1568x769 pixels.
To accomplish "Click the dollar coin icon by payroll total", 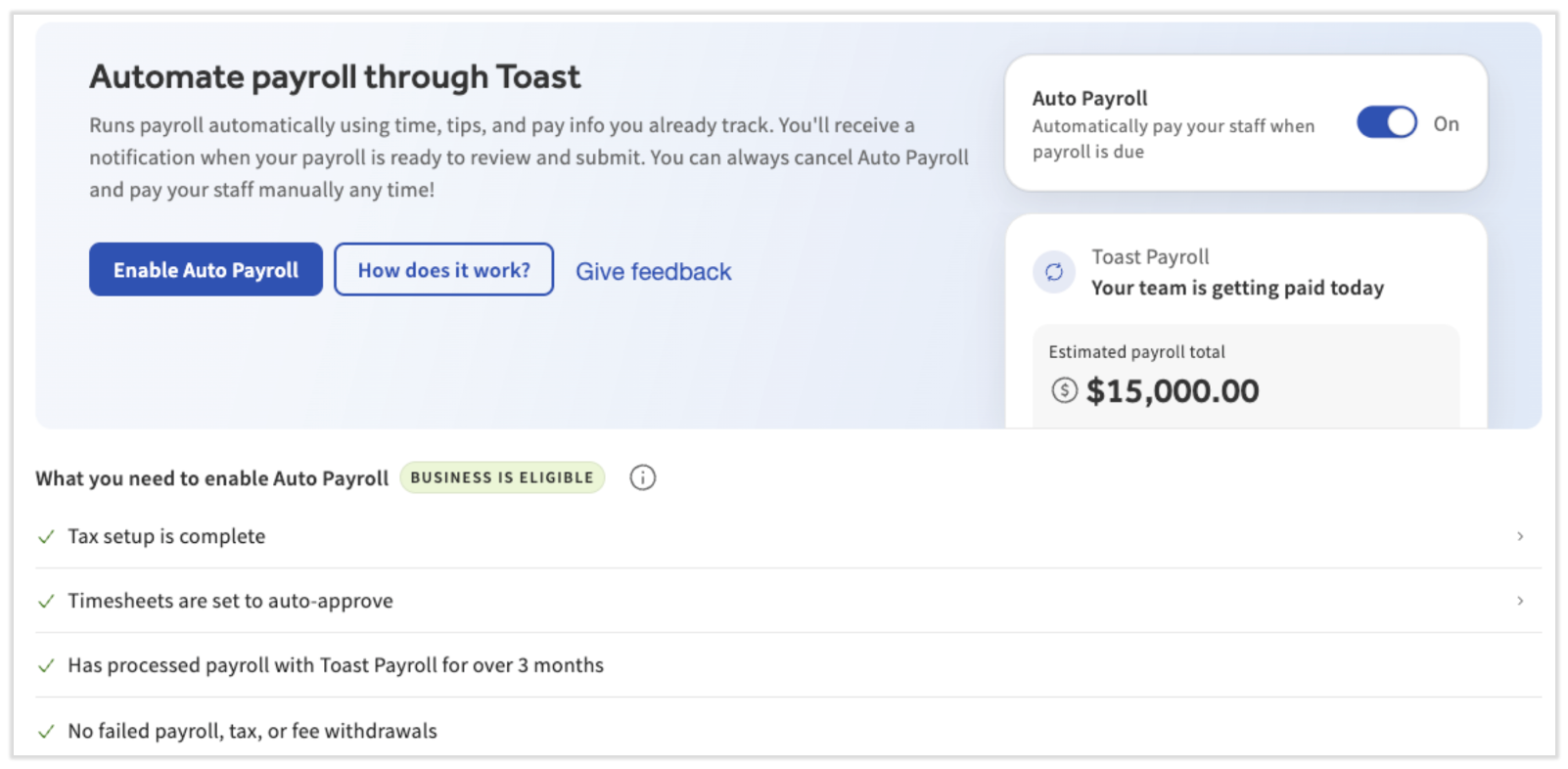I will [1064, 390].
